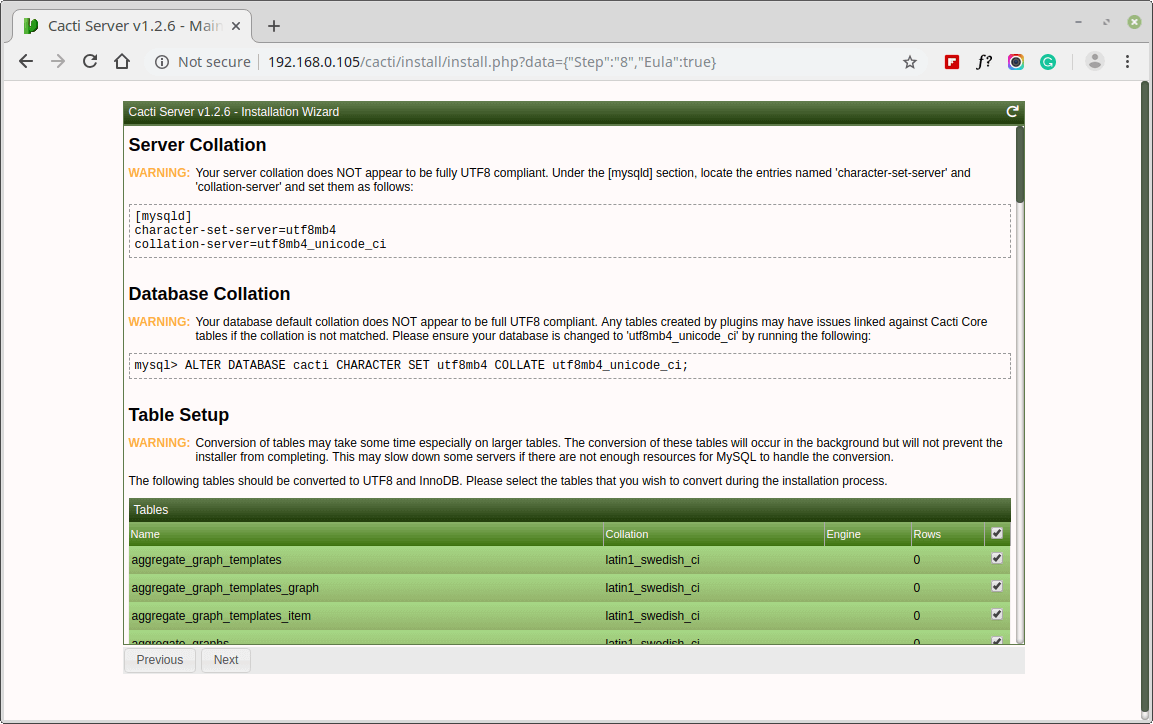Click the character-set-server=utf8mb4 line
This screenshot has height=724, width=1153.
click(235, 230)
